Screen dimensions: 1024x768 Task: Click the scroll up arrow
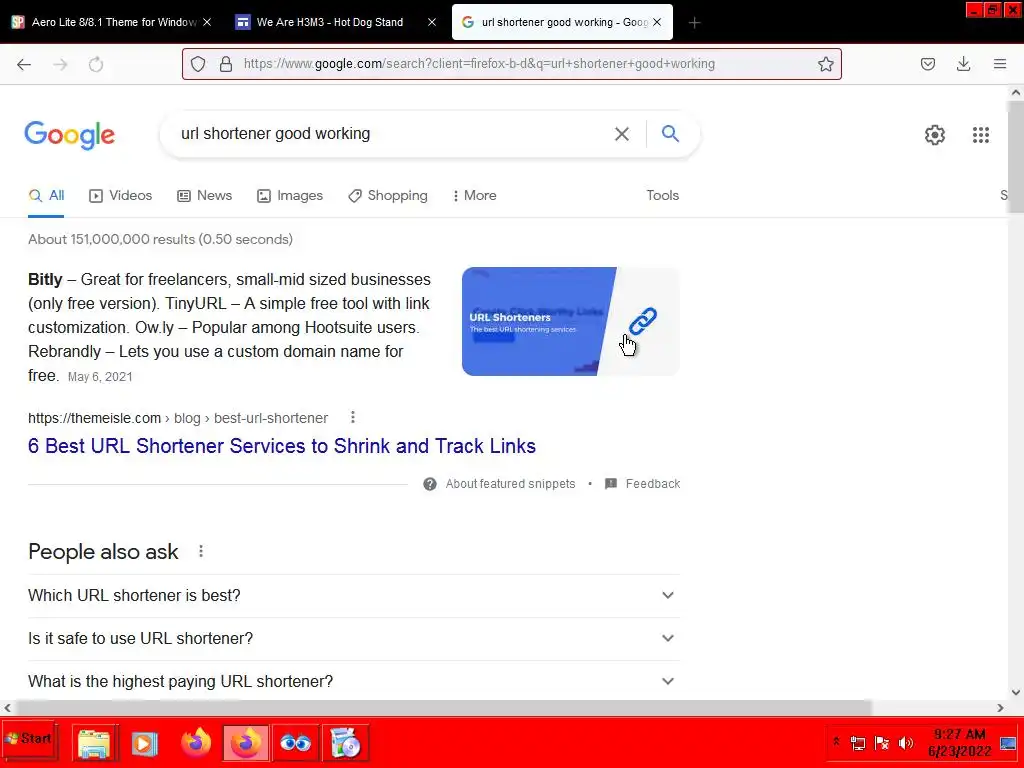tap(1016, 93)
